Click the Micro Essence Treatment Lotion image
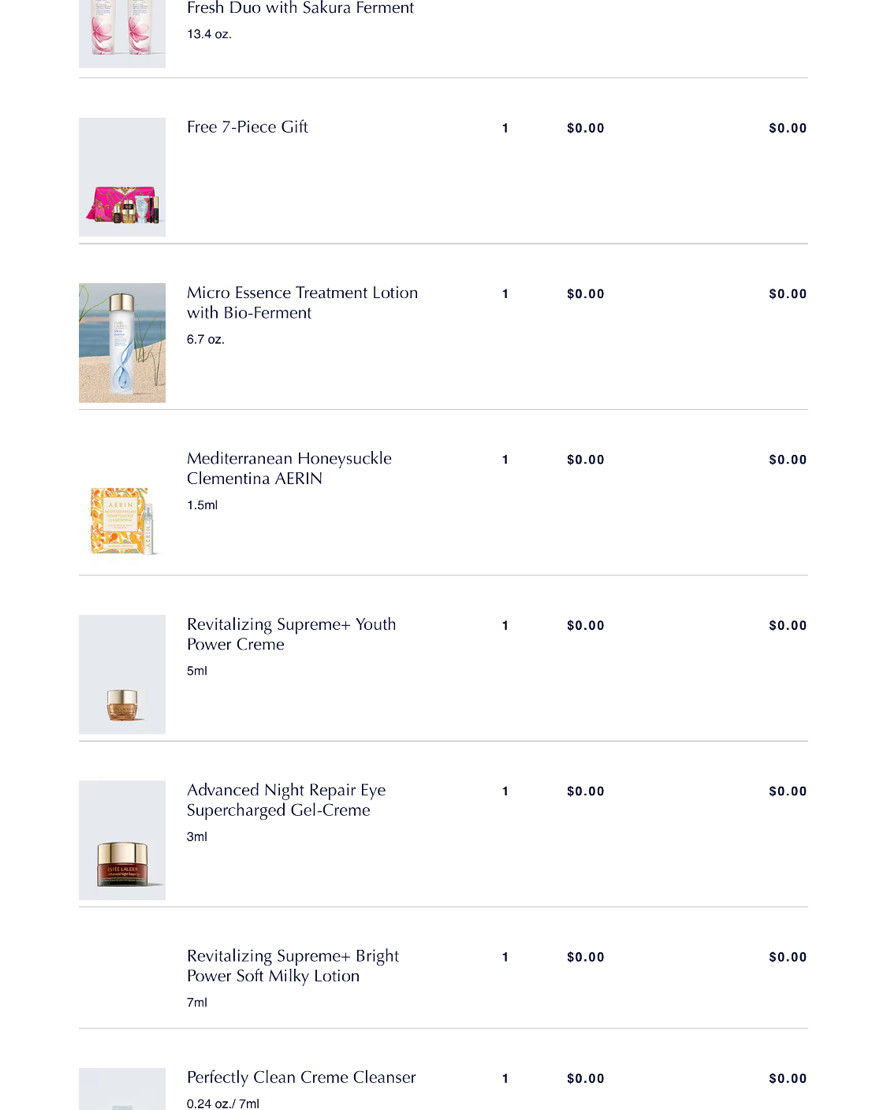Image resolution: width=887 pixels, height=1110 pixels. click(122, 343)
